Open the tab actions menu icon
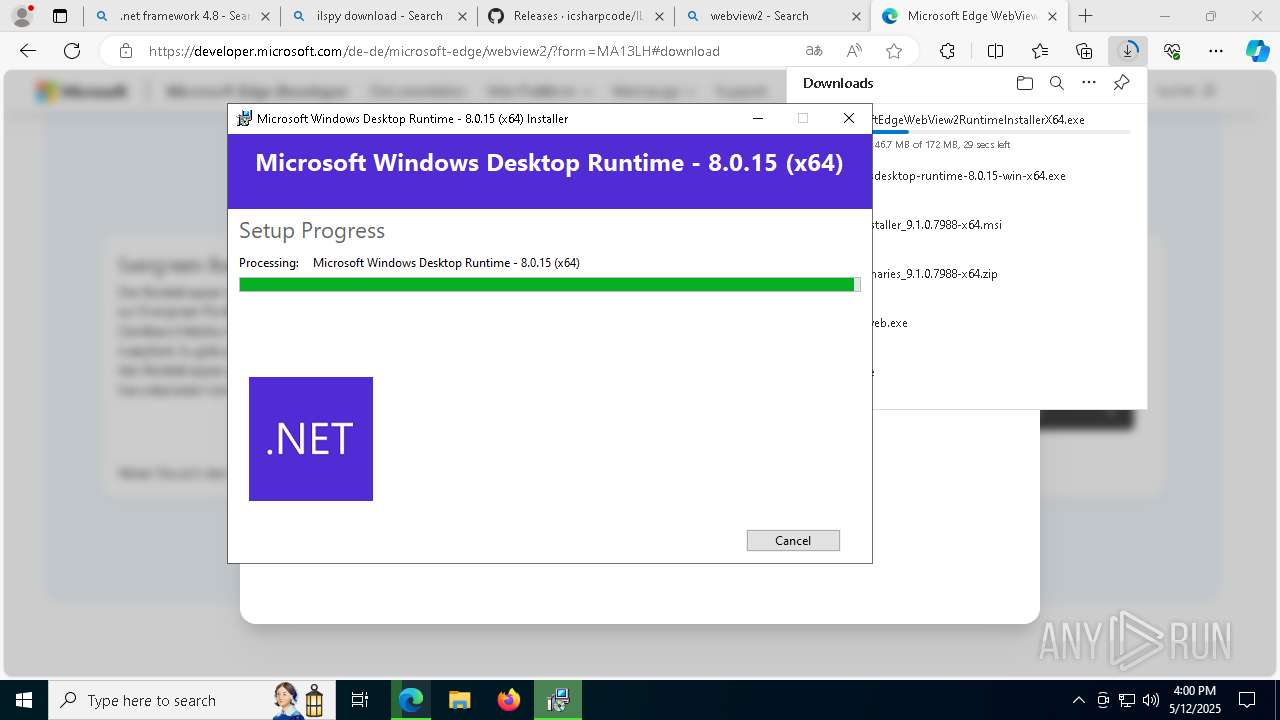Image resolution: width=1280 pixels, height=720 pixels. (x=60, y=16)
